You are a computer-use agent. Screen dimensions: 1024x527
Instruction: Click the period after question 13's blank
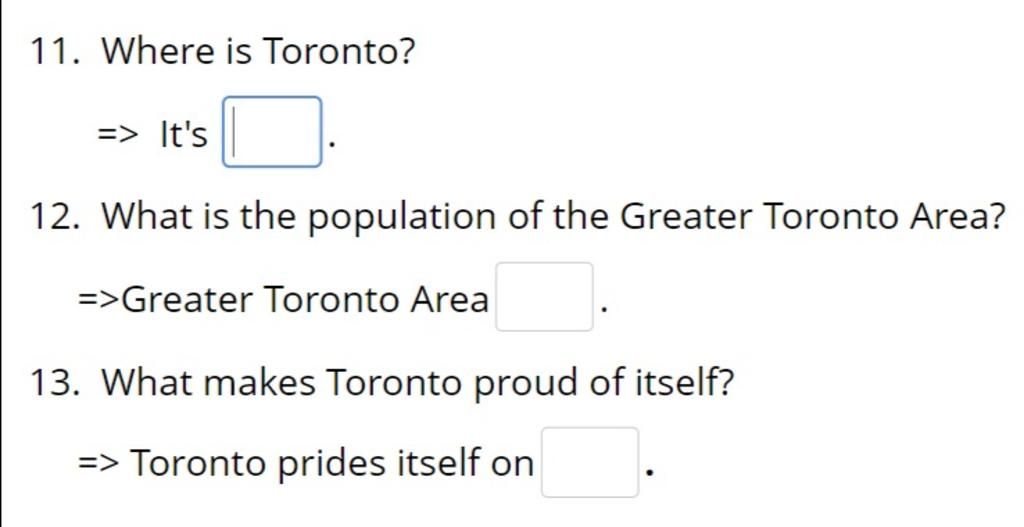point(648,475)
